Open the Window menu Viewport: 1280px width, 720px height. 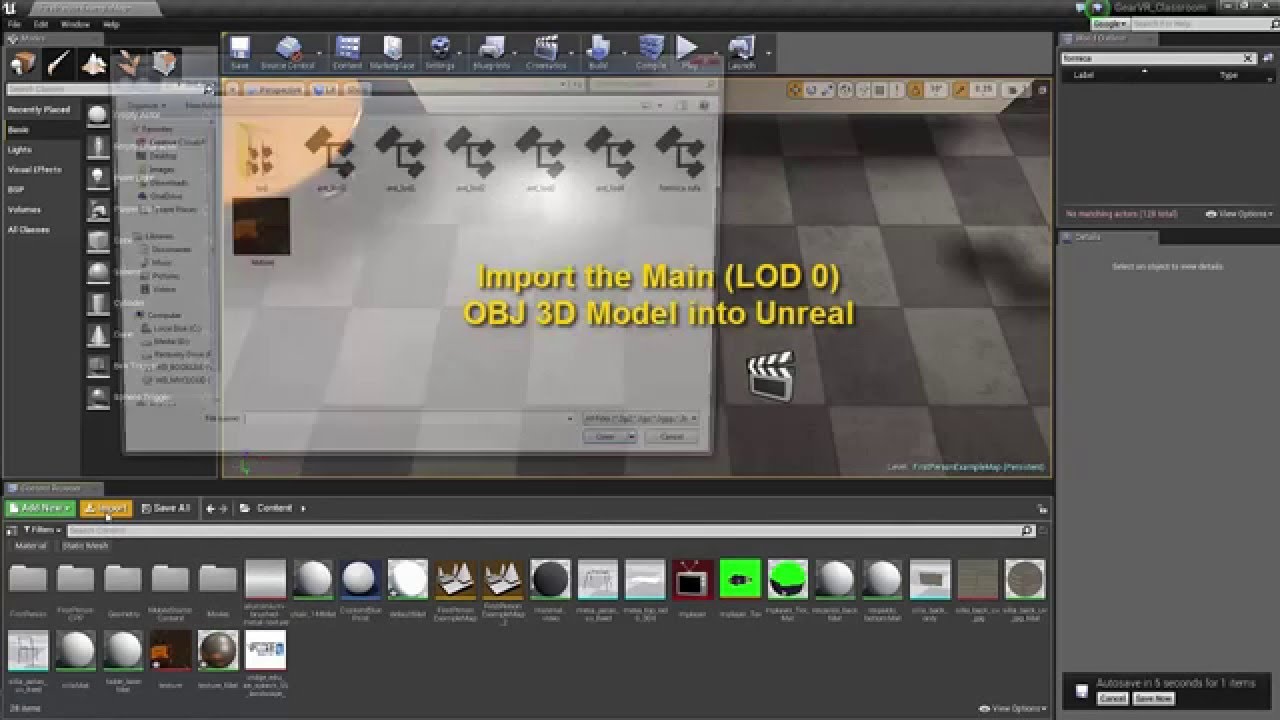pyautogui.click(x=75, y=24)
